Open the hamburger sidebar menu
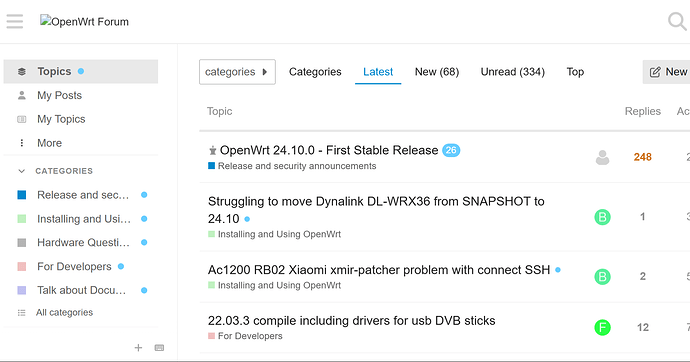The height and width of the screenshot is (362, 690). tap(15, 21)
